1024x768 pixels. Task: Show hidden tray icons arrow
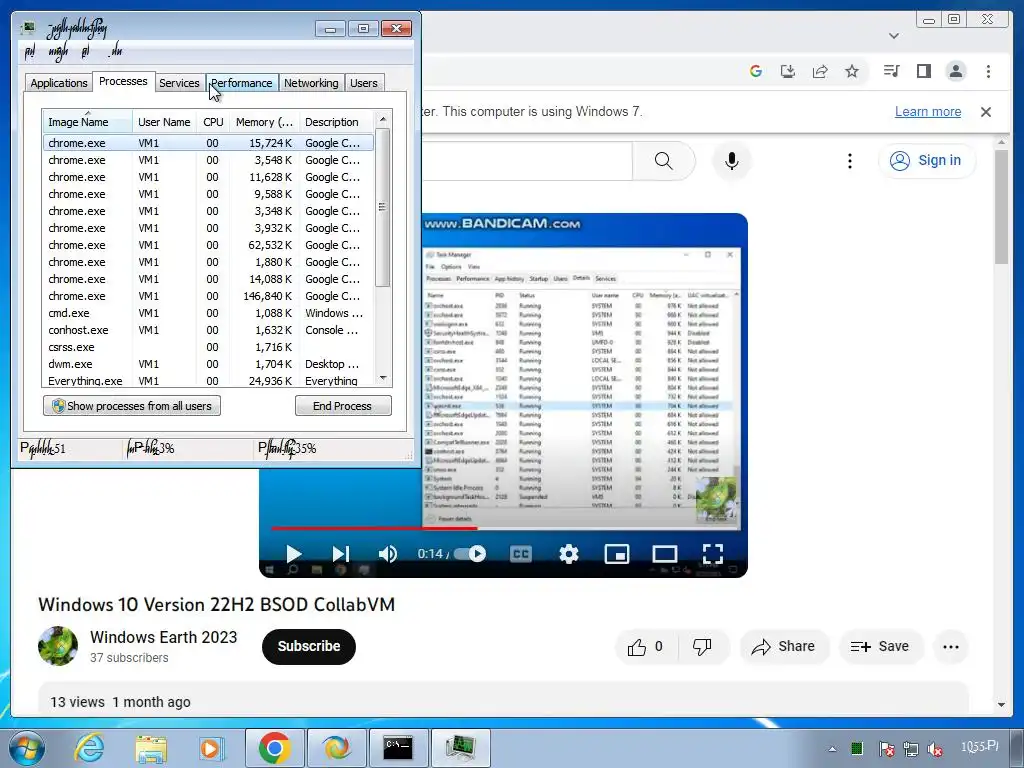click(832, 749)
